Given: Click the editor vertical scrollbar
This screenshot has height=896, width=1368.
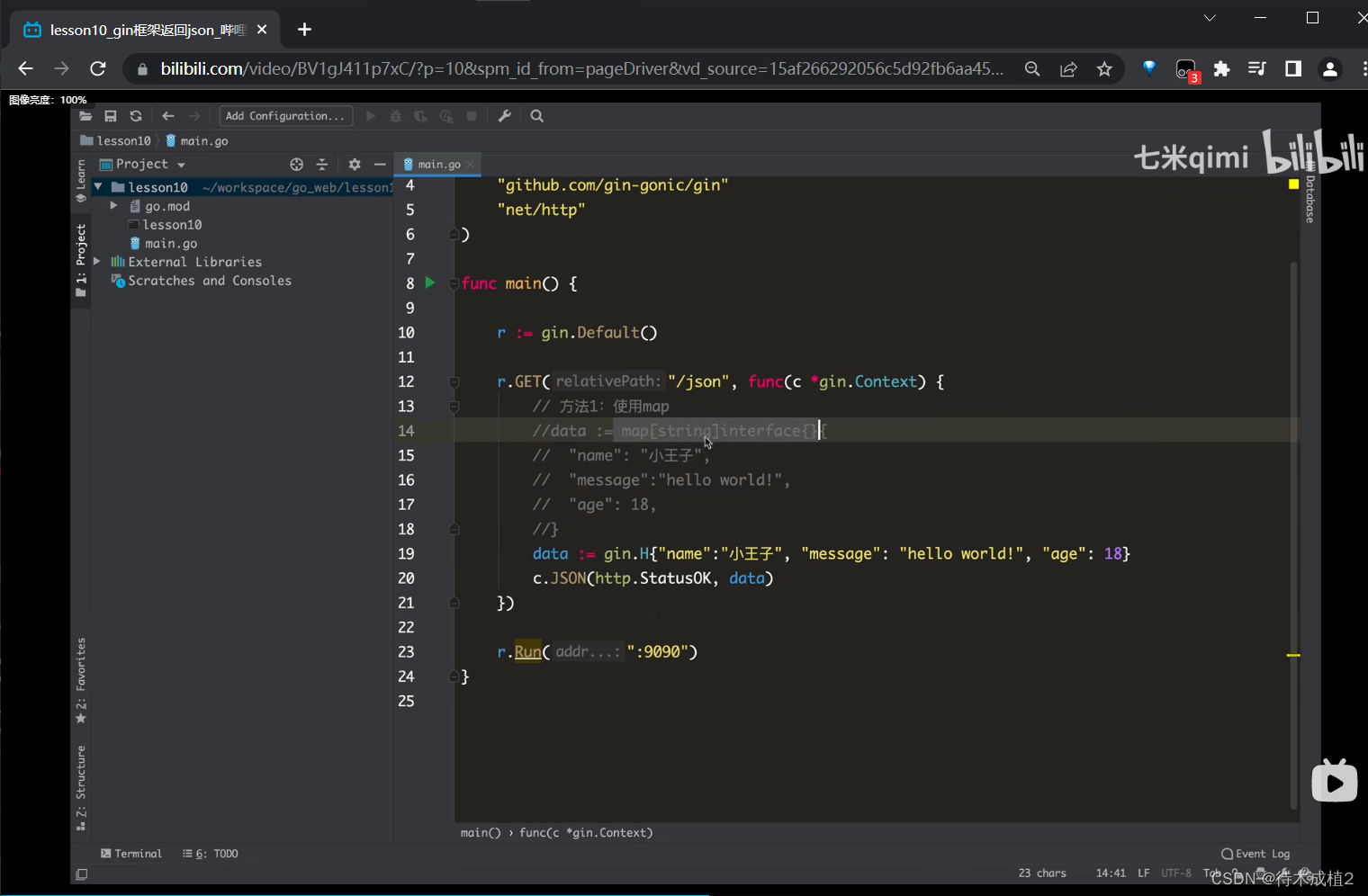Looking at the screenshot, I should point(1294,535).
